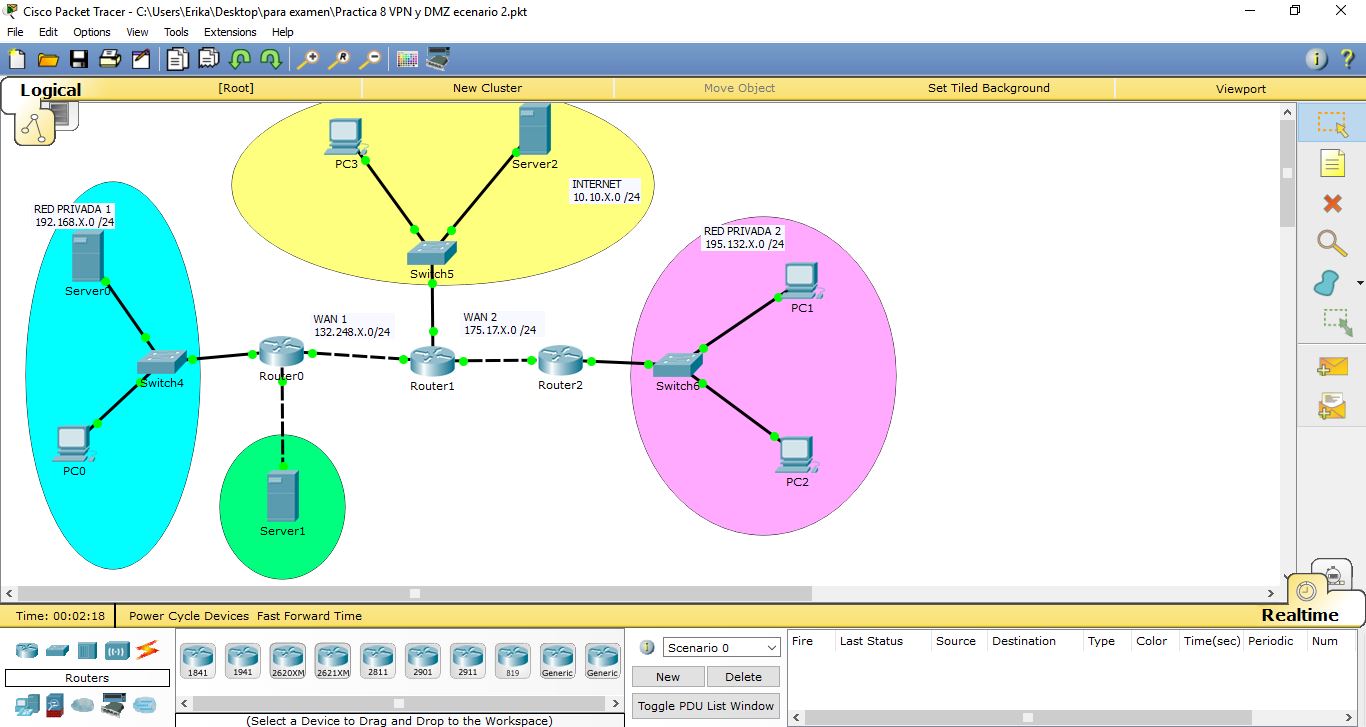
Task: Open the Options menu
Action: pyautogui.click(x=91, y=31)
